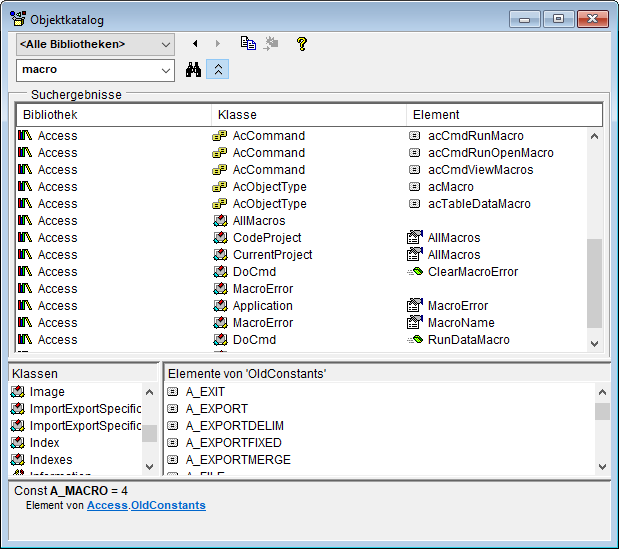619x549 pixels.
Task: Collapse the search results pane
Action: [220, 70]
